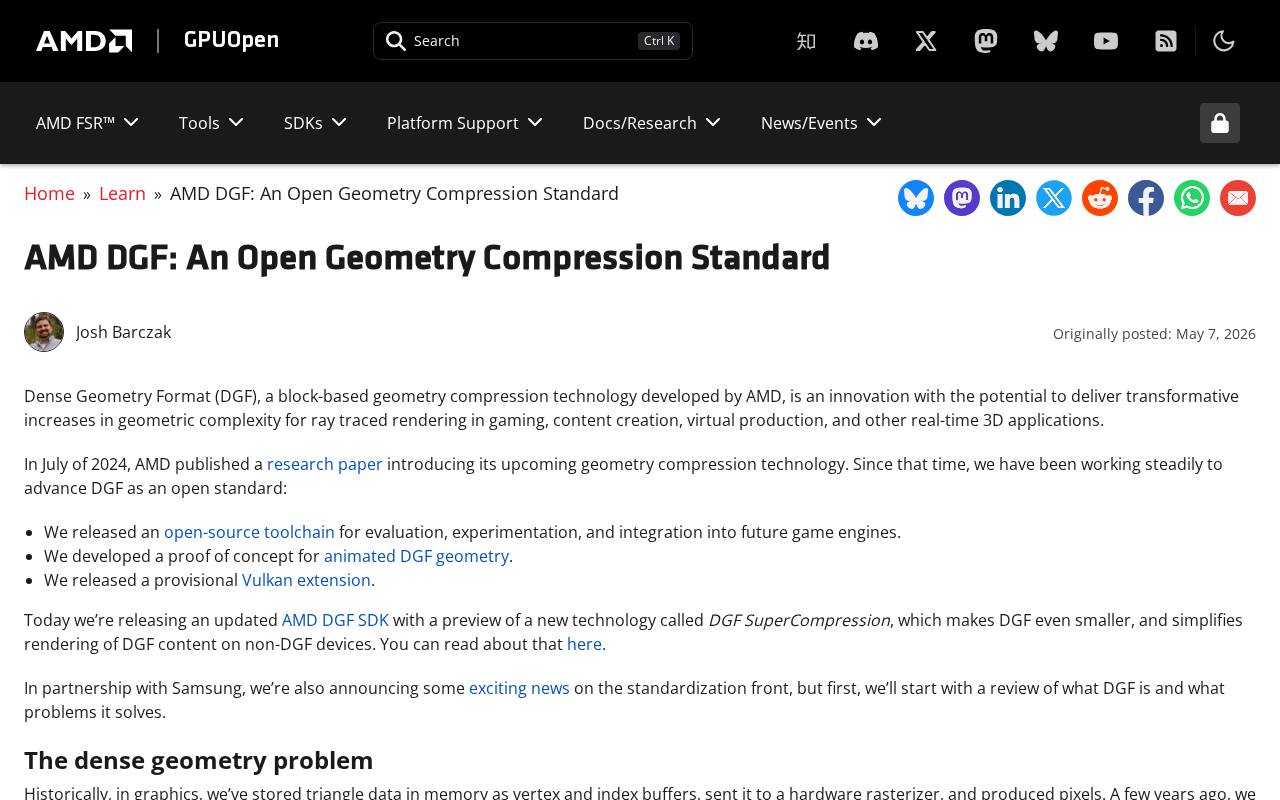The image size is (1280, 800).
Task: Open the Mastodon icon in header
Action: click(986, 41)
